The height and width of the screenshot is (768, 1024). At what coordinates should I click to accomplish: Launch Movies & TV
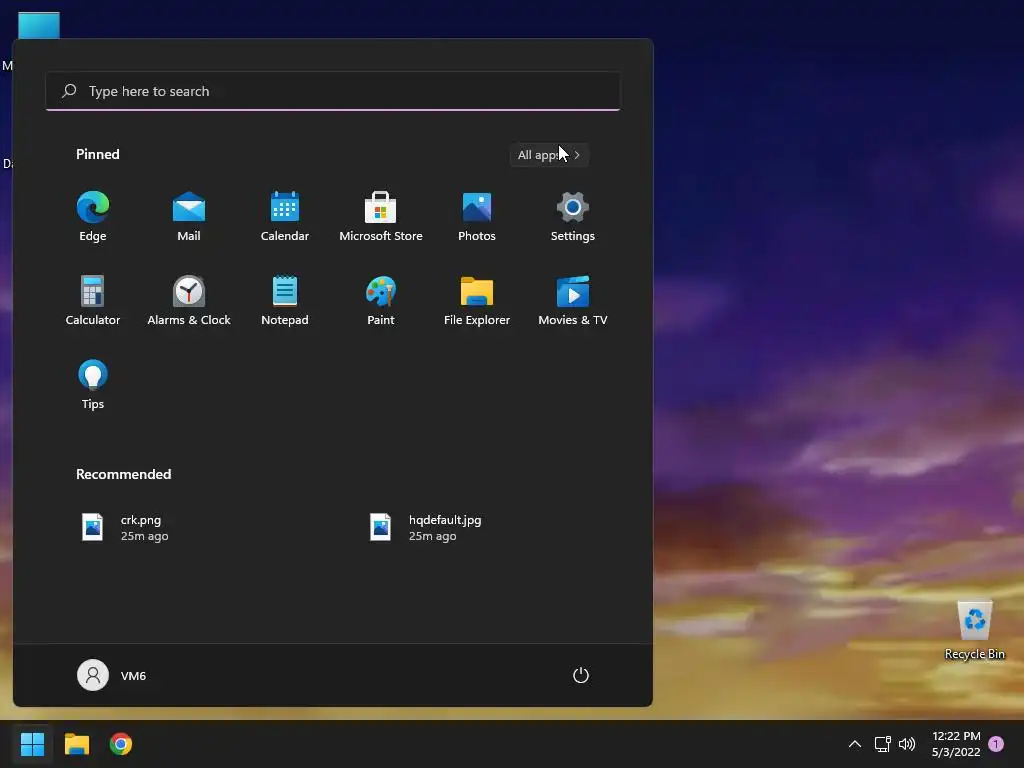573,301
